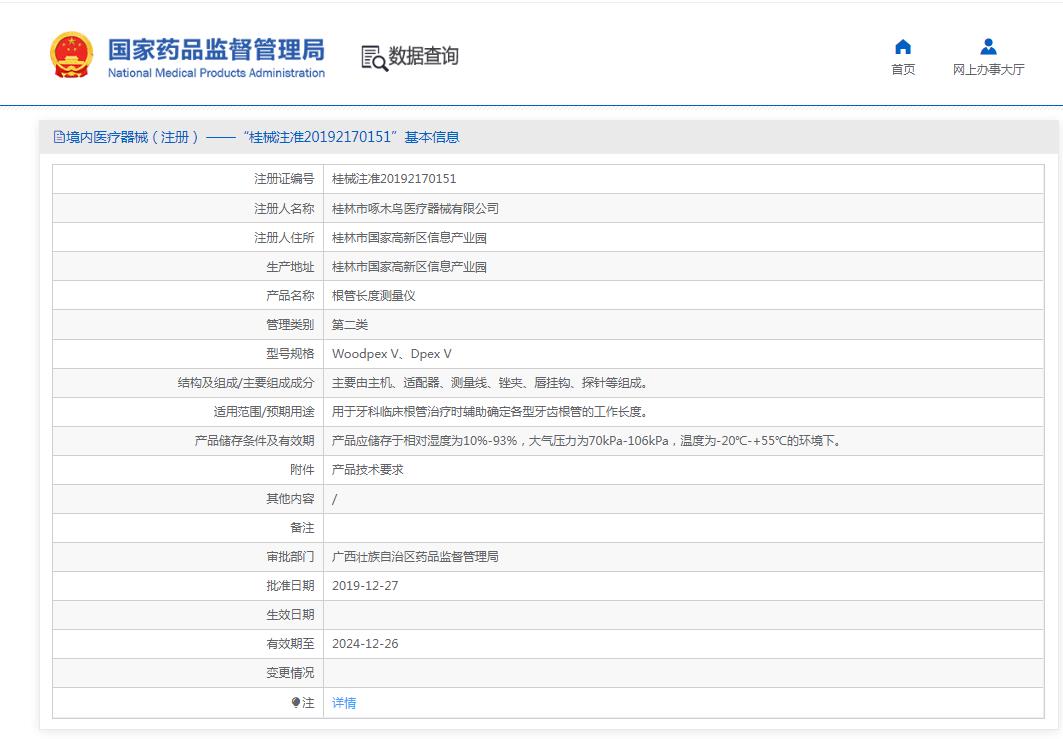1063x739 pixels.
Task: Click the document icon beside 境内医疗器械
Action: pos(59,137)
